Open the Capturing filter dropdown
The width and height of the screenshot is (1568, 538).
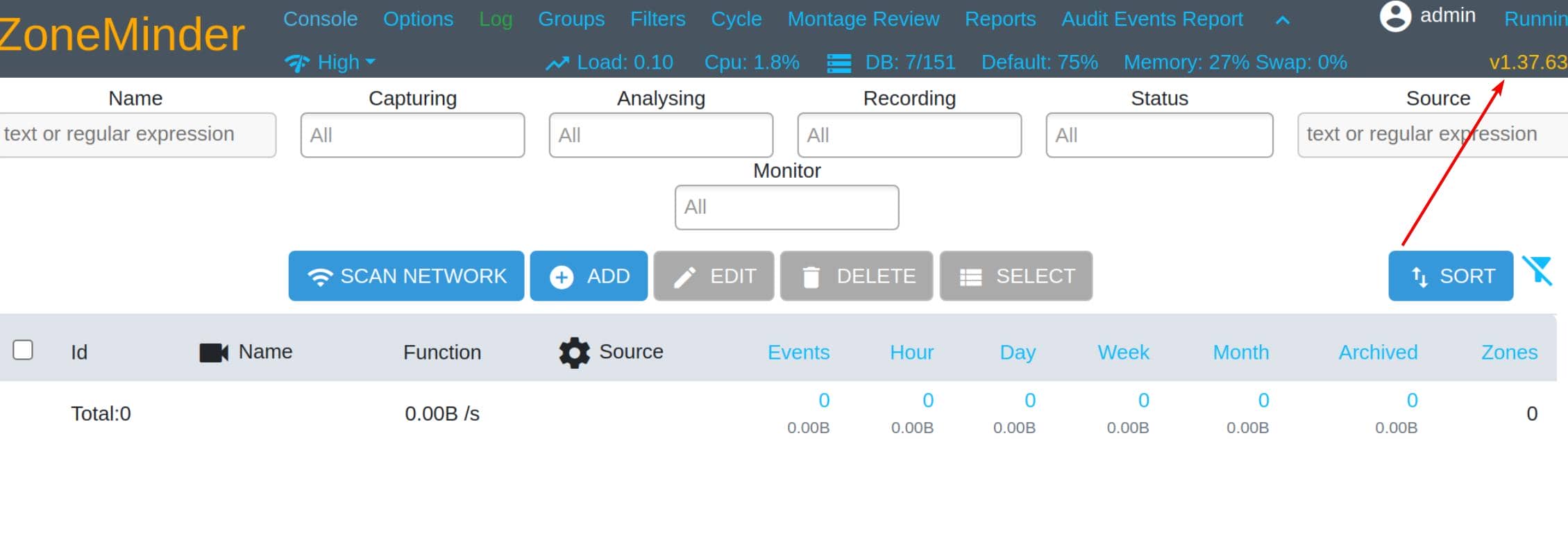click(412, 135)
